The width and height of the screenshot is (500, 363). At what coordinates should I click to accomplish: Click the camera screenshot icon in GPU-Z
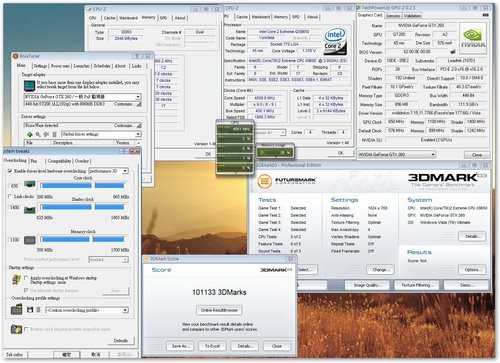pyautogui.click(x=485, y=15)
